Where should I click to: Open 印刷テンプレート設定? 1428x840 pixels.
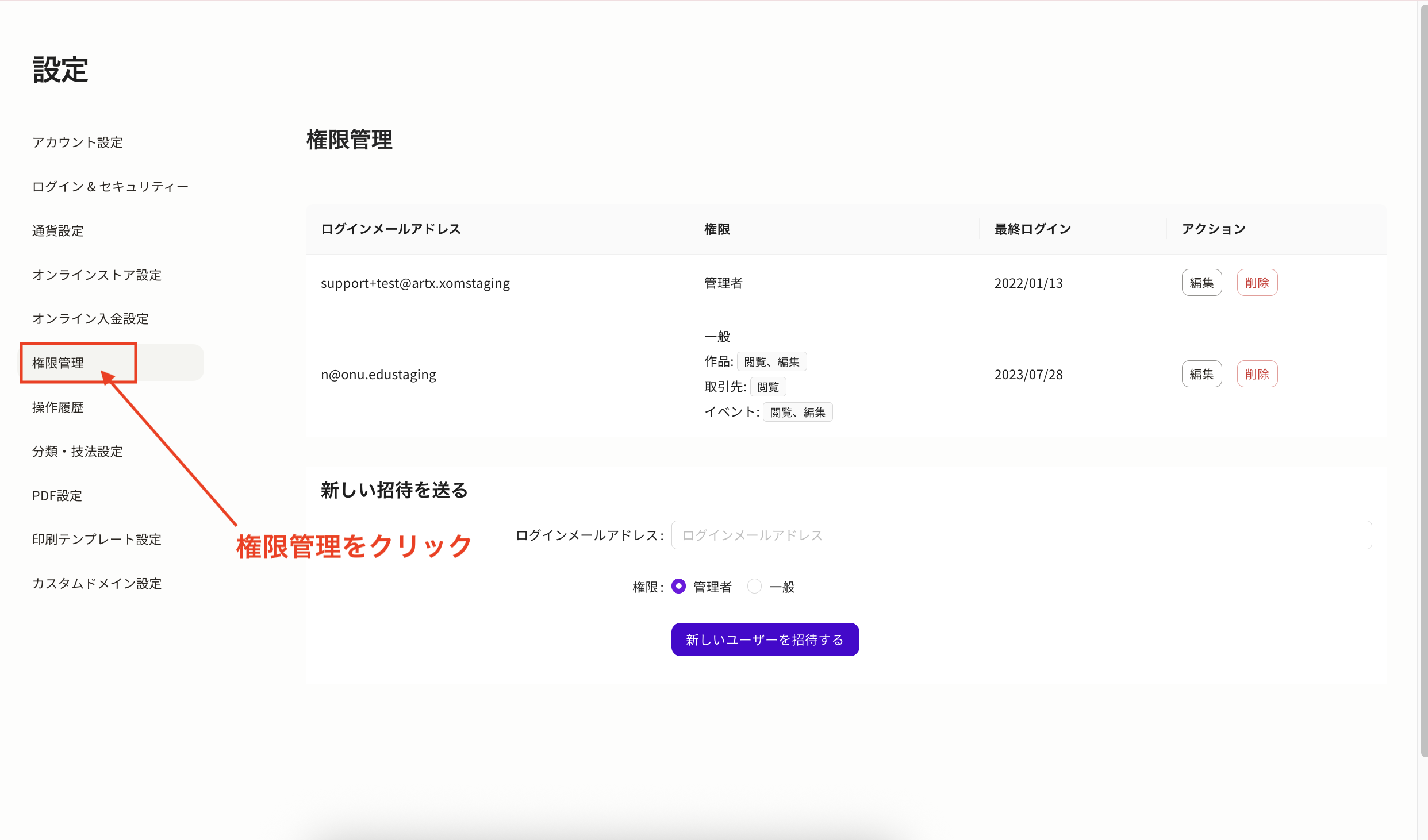point(97,540)
